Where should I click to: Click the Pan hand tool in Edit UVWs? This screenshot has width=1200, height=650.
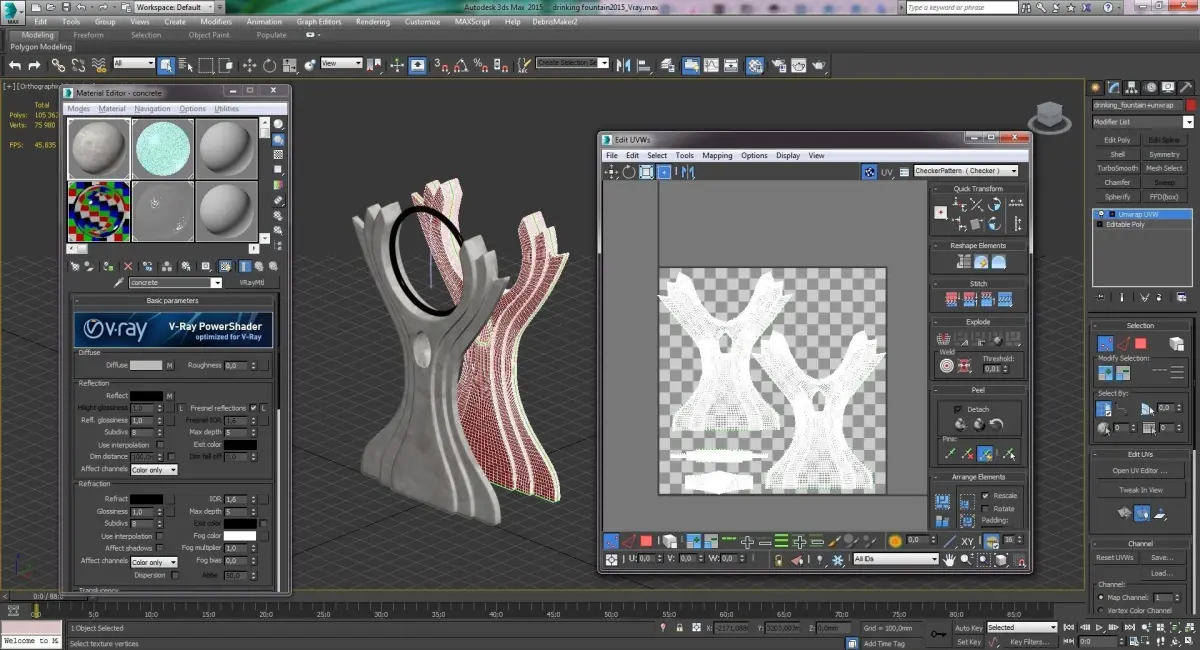point(948,559)
